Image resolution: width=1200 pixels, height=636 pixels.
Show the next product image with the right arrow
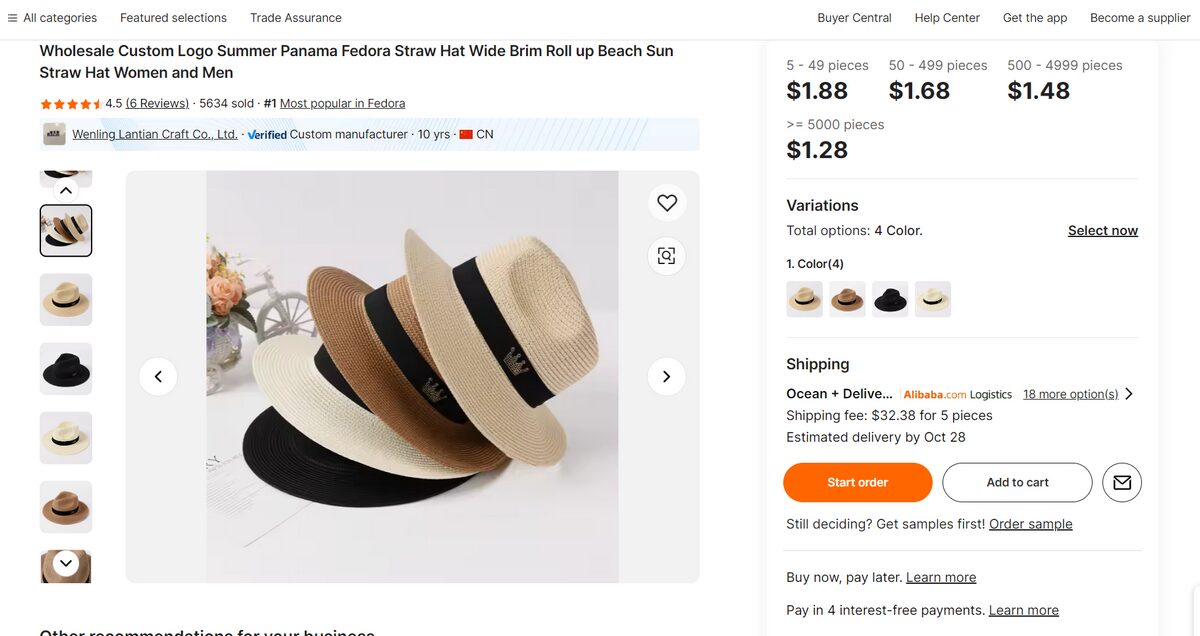[x=666, y=376]
